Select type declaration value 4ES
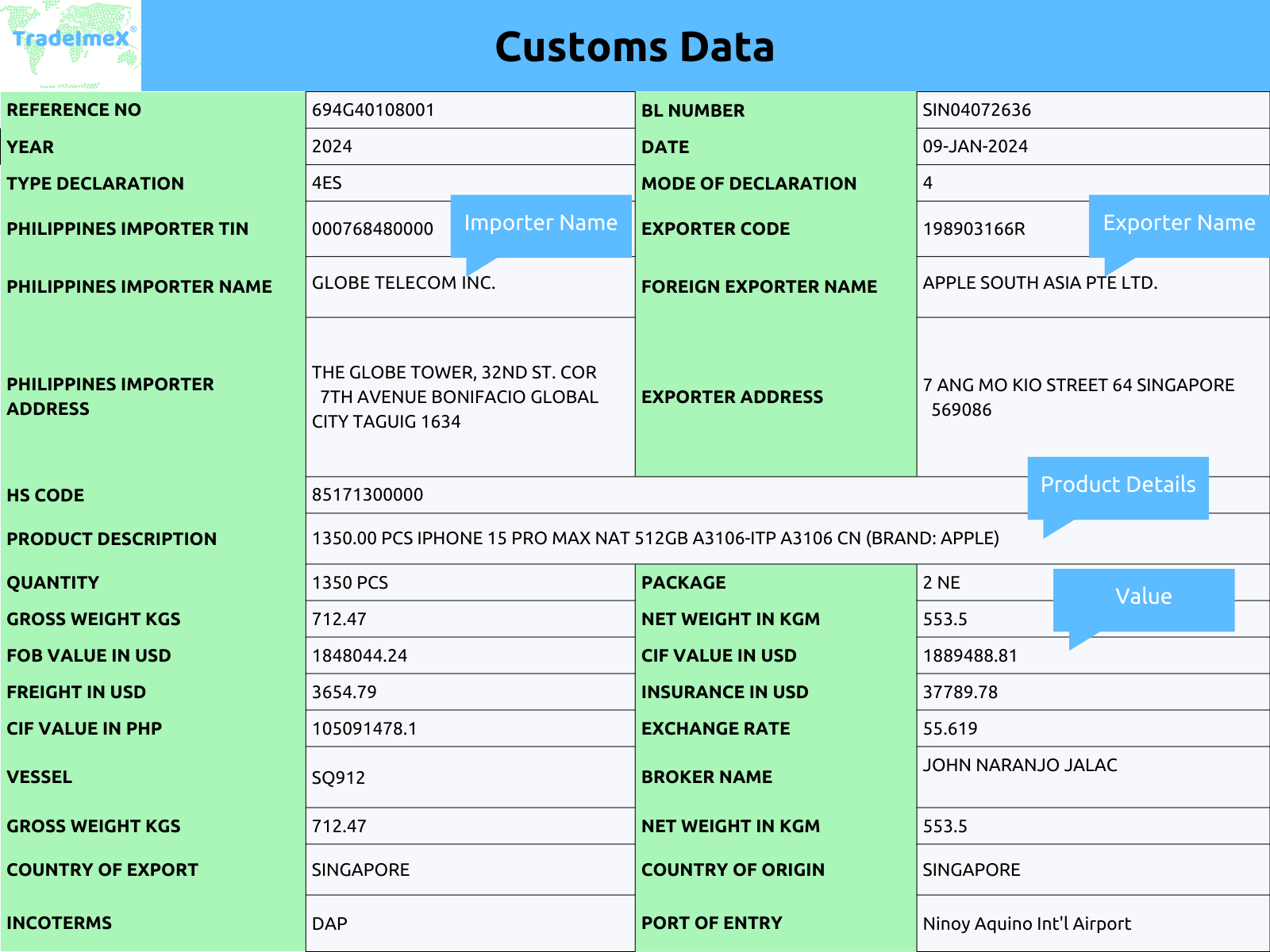The height and width of the screenshot is (952, 1270). (x=326, y=182)
